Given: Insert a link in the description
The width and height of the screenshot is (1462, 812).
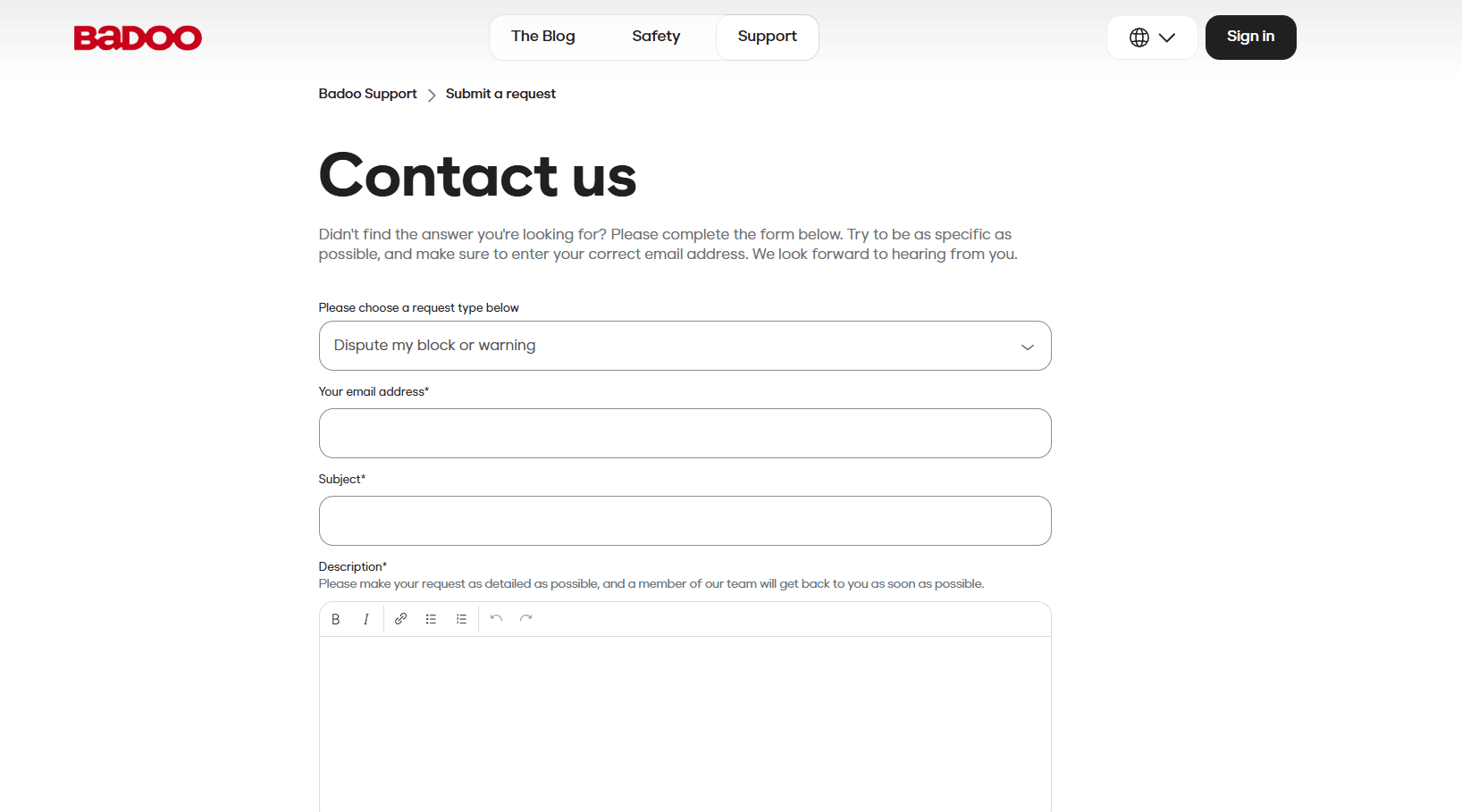Looking at the screenshot, I should pyautogui.click(x=401, y=619).
